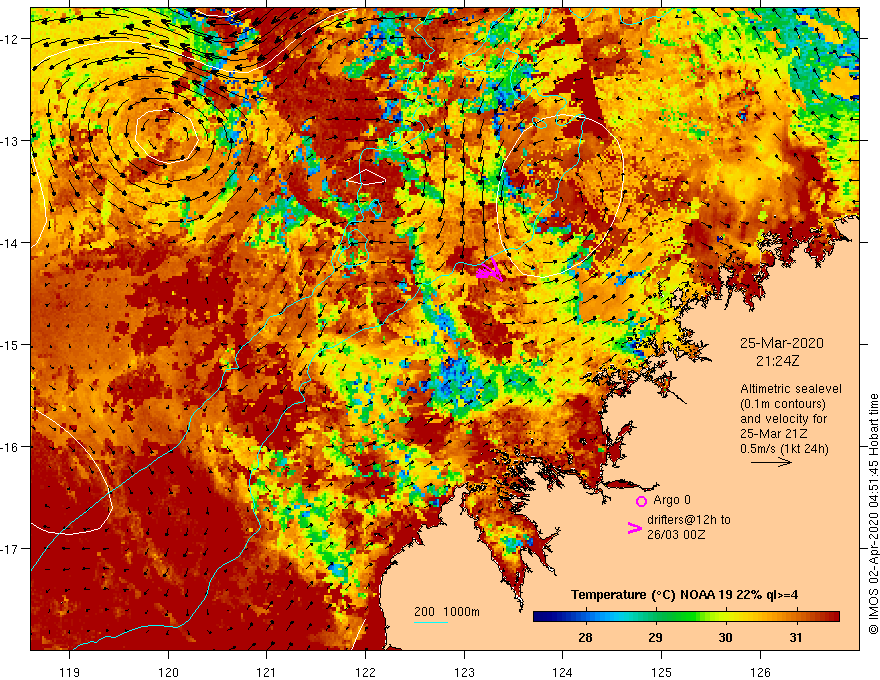This screenshot has width=880, height=680.
Task: Click the '0.5m/s (1kt 24h)' label
Action: pyautogui.click(x=784, y=449)
